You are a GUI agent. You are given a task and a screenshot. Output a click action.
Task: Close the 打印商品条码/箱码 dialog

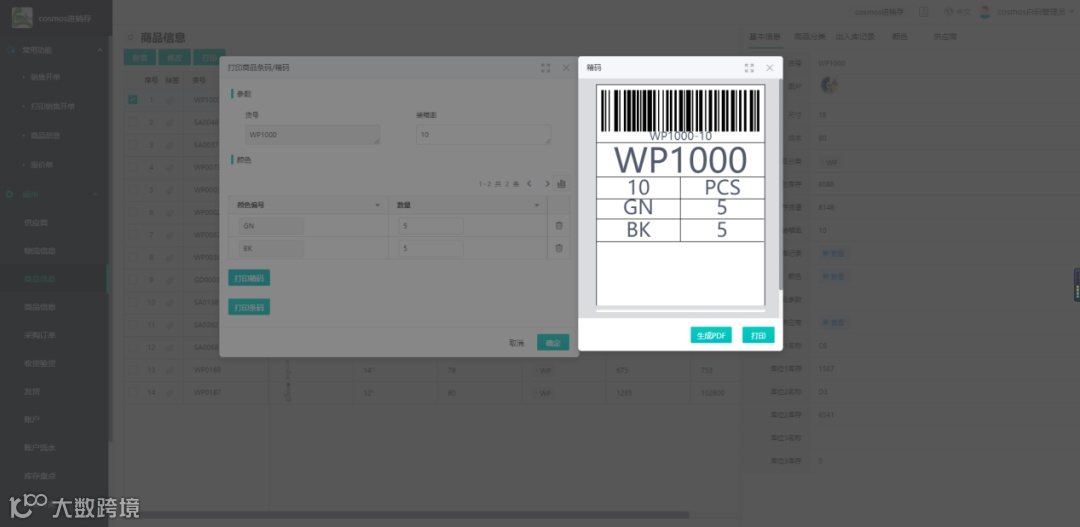click(x=566, y=68)
